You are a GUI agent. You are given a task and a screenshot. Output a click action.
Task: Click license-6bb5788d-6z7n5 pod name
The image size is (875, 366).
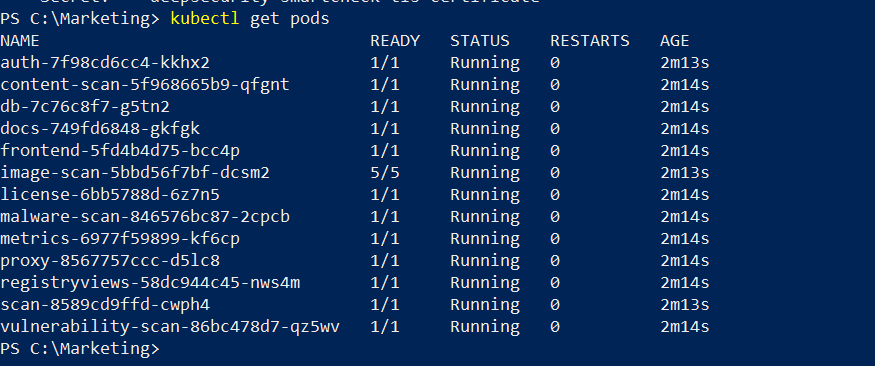[x=110, y=195]
